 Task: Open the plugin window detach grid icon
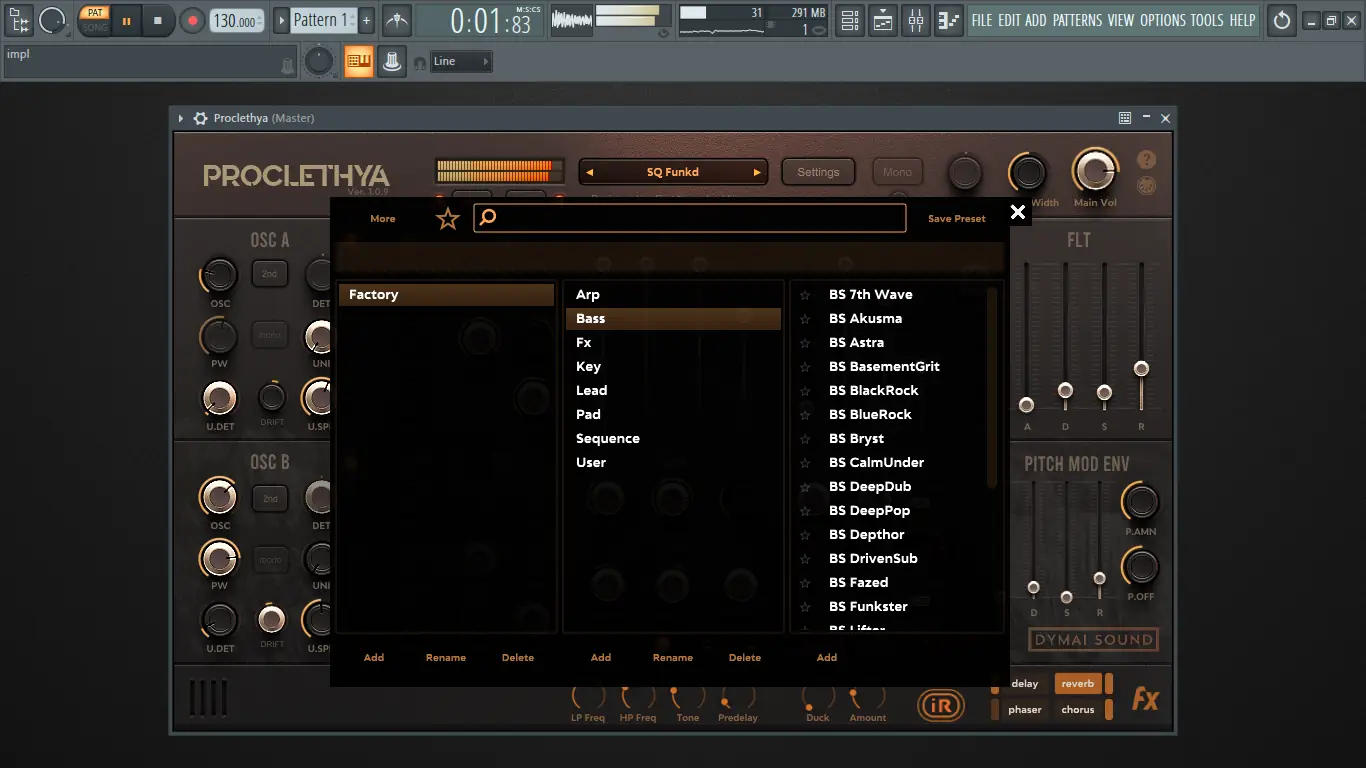[x=1125, y=118]
